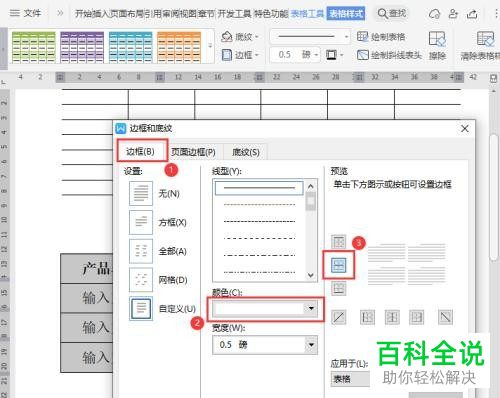
Task: Select the solid line style in 线型 list
Action: click(259, 188)
